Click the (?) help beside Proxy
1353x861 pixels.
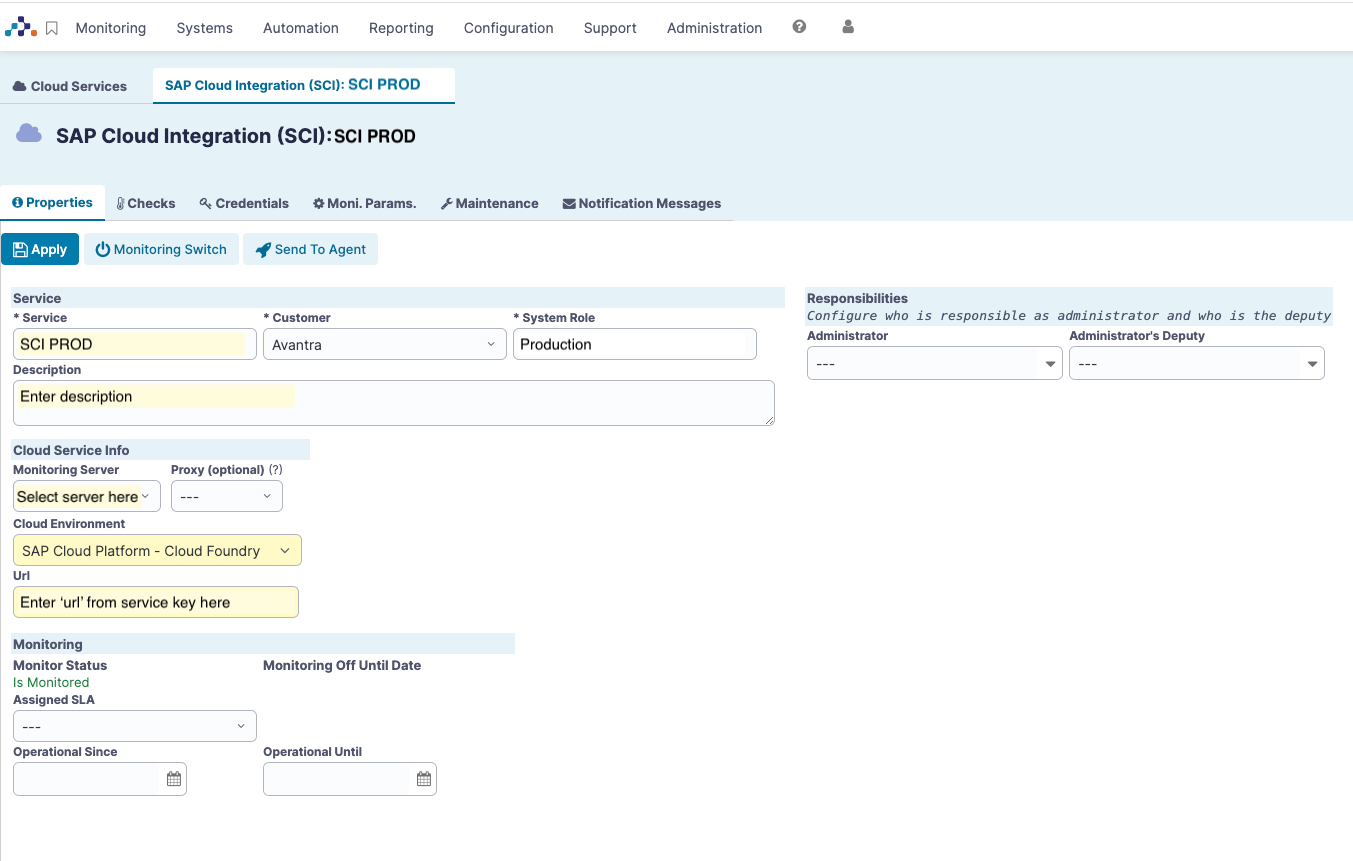275,470
